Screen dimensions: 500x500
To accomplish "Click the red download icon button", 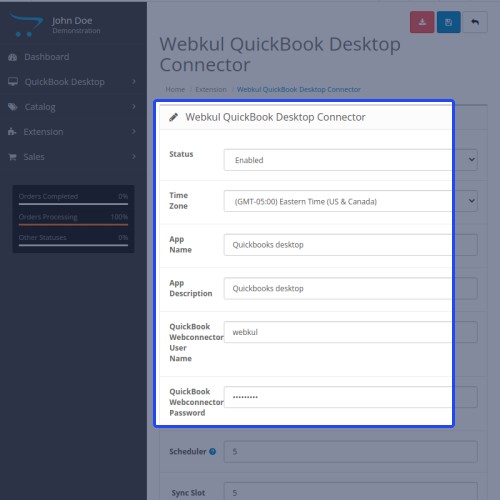I will (422, 22).
